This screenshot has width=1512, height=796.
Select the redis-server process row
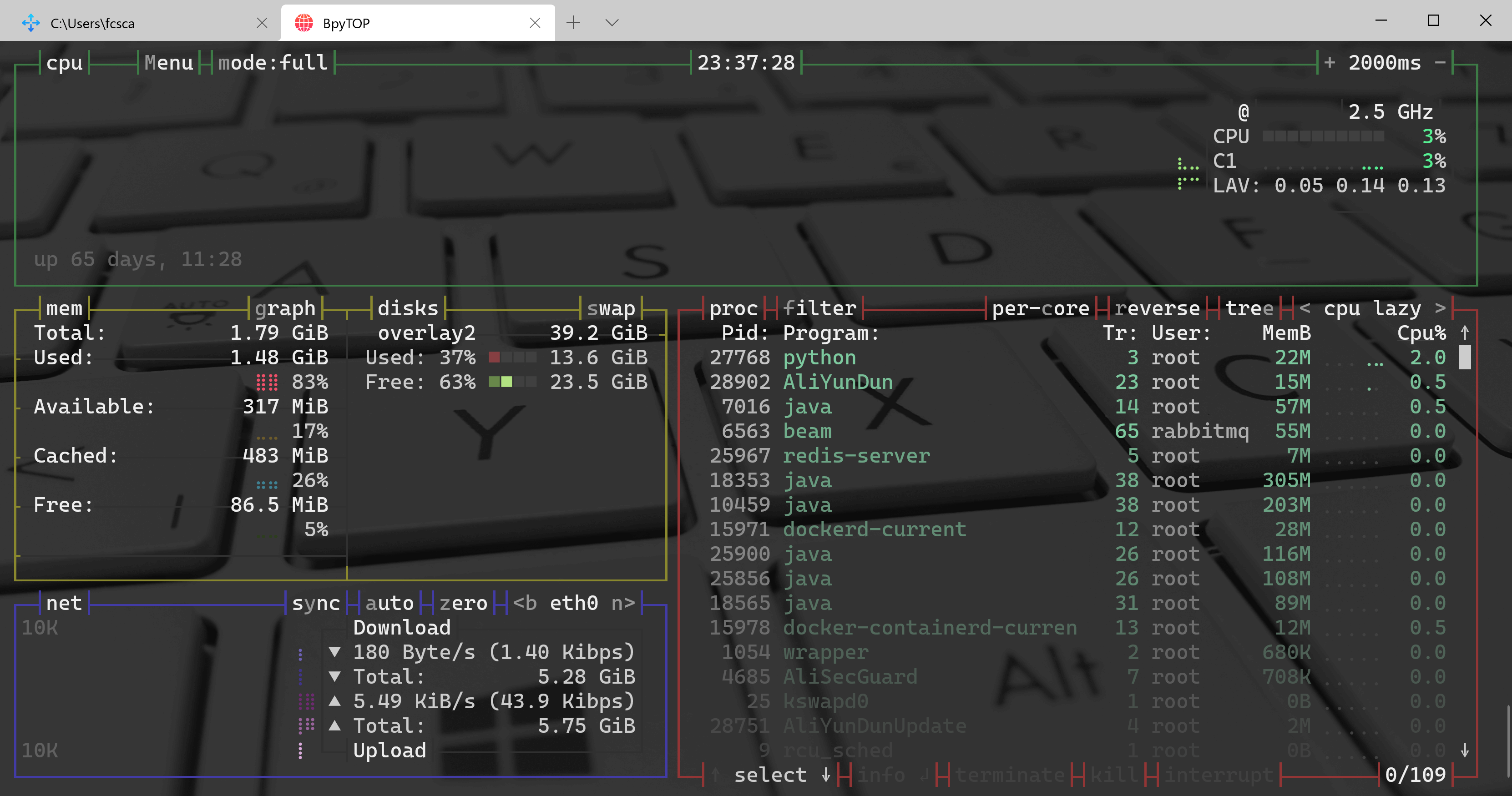coord(856,455)
